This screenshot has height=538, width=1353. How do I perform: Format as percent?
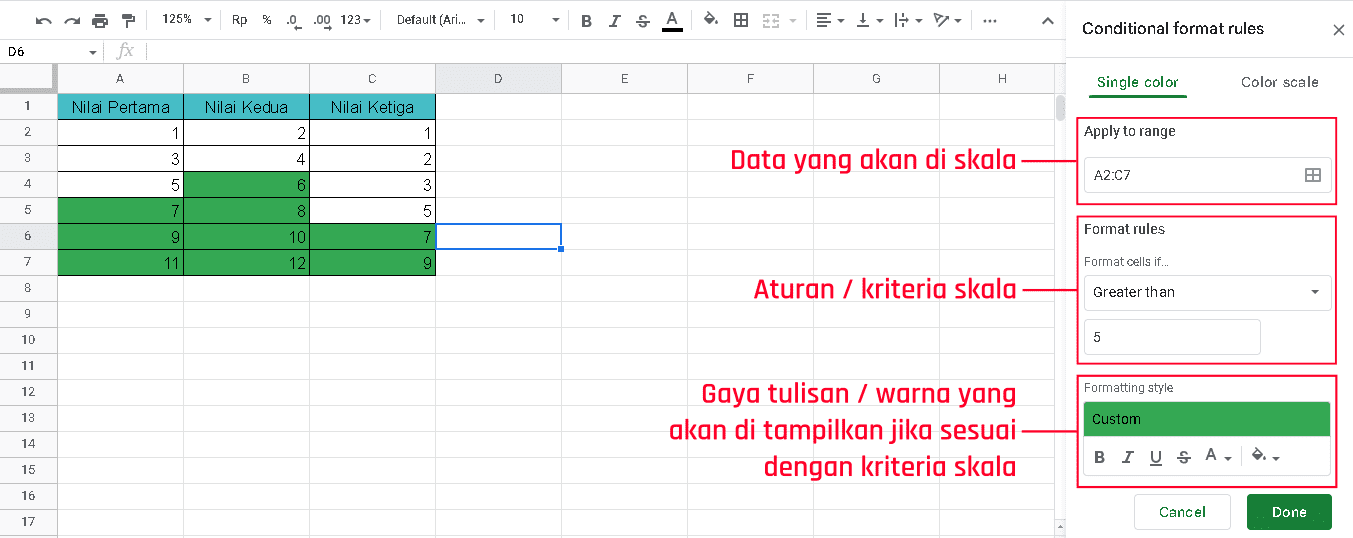pyautogui.click(x=267, y=20)
